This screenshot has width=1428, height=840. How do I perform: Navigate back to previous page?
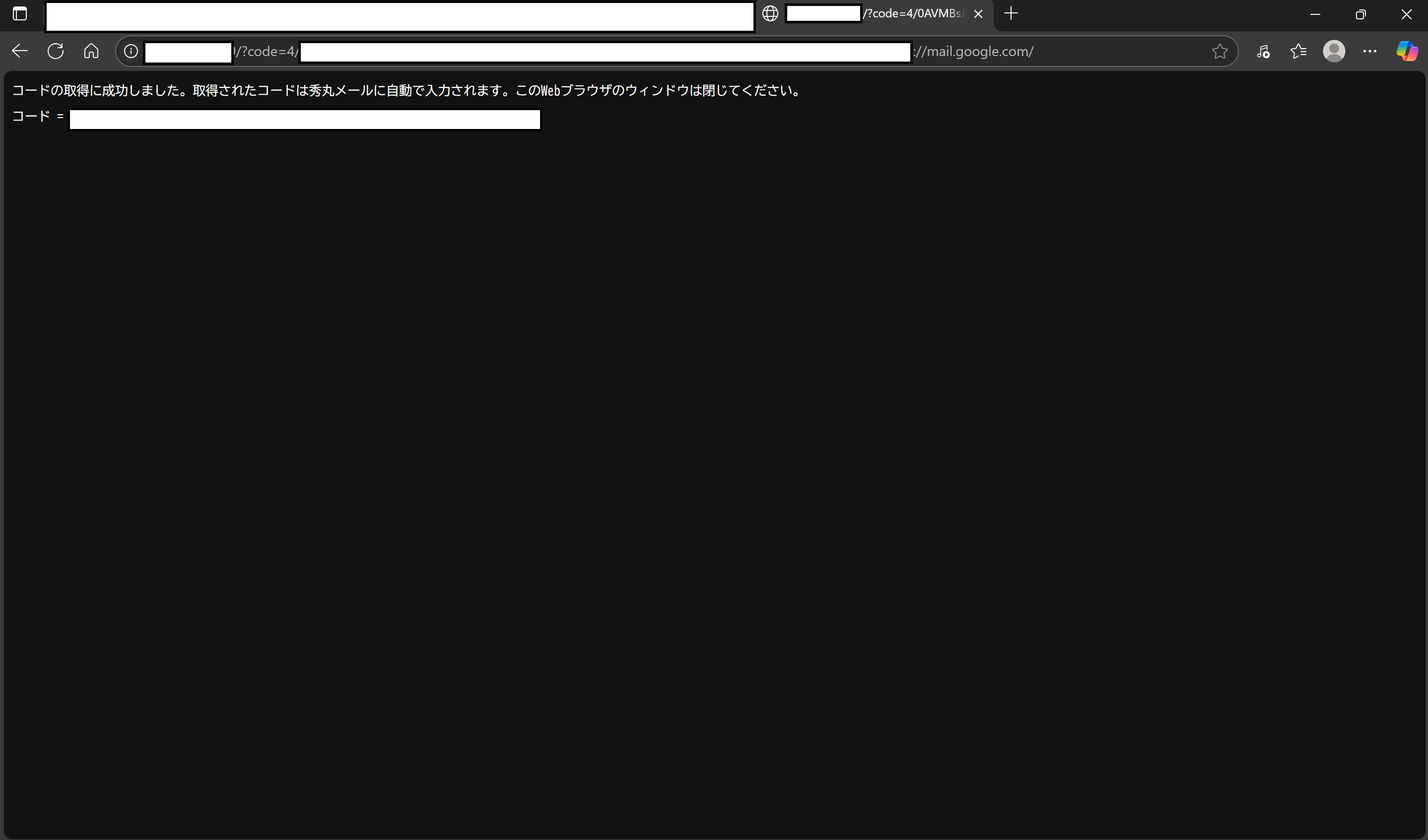pos(20,52)
